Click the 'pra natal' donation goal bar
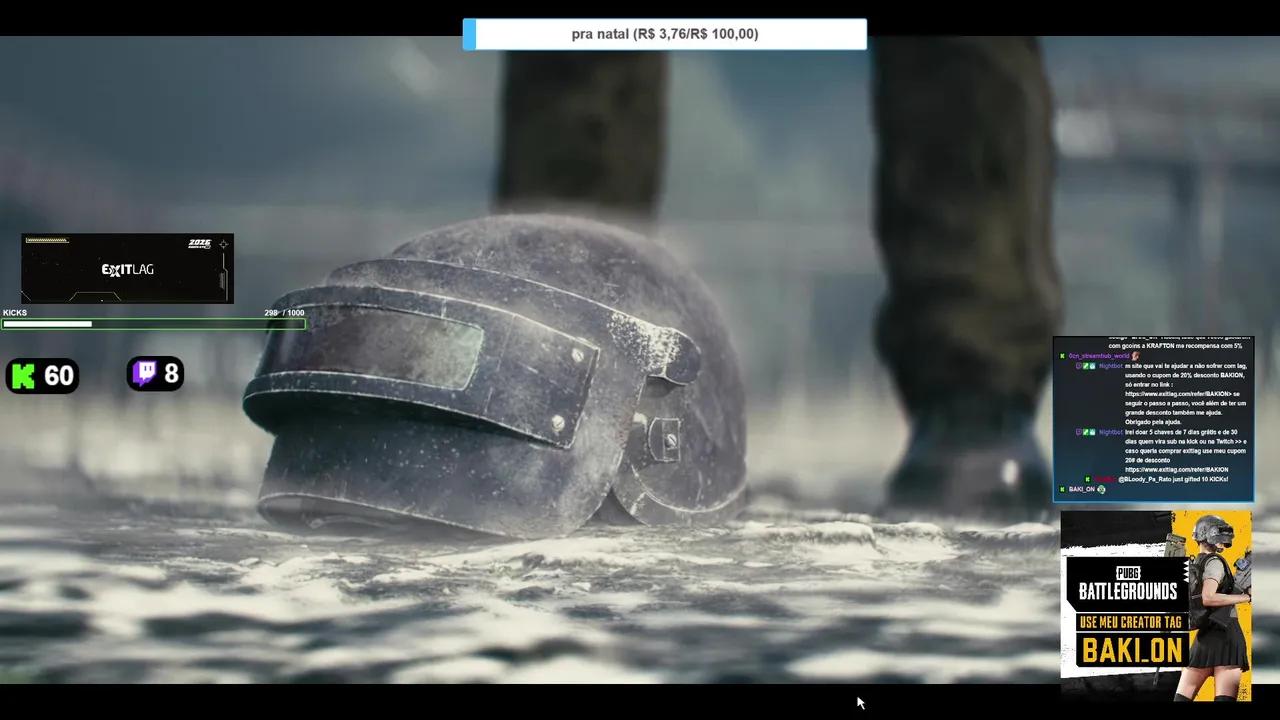This screenshot has height=720, width=1280. click(x=665, y=34)
